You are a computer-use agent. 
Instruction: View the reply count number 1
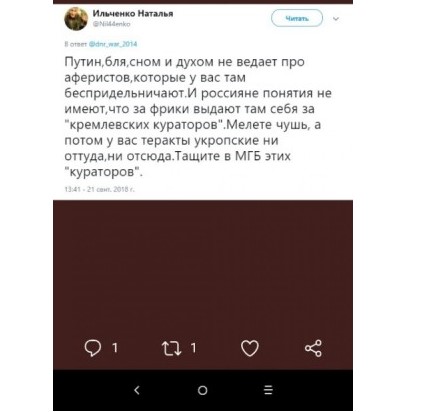(x=115, y=348)
